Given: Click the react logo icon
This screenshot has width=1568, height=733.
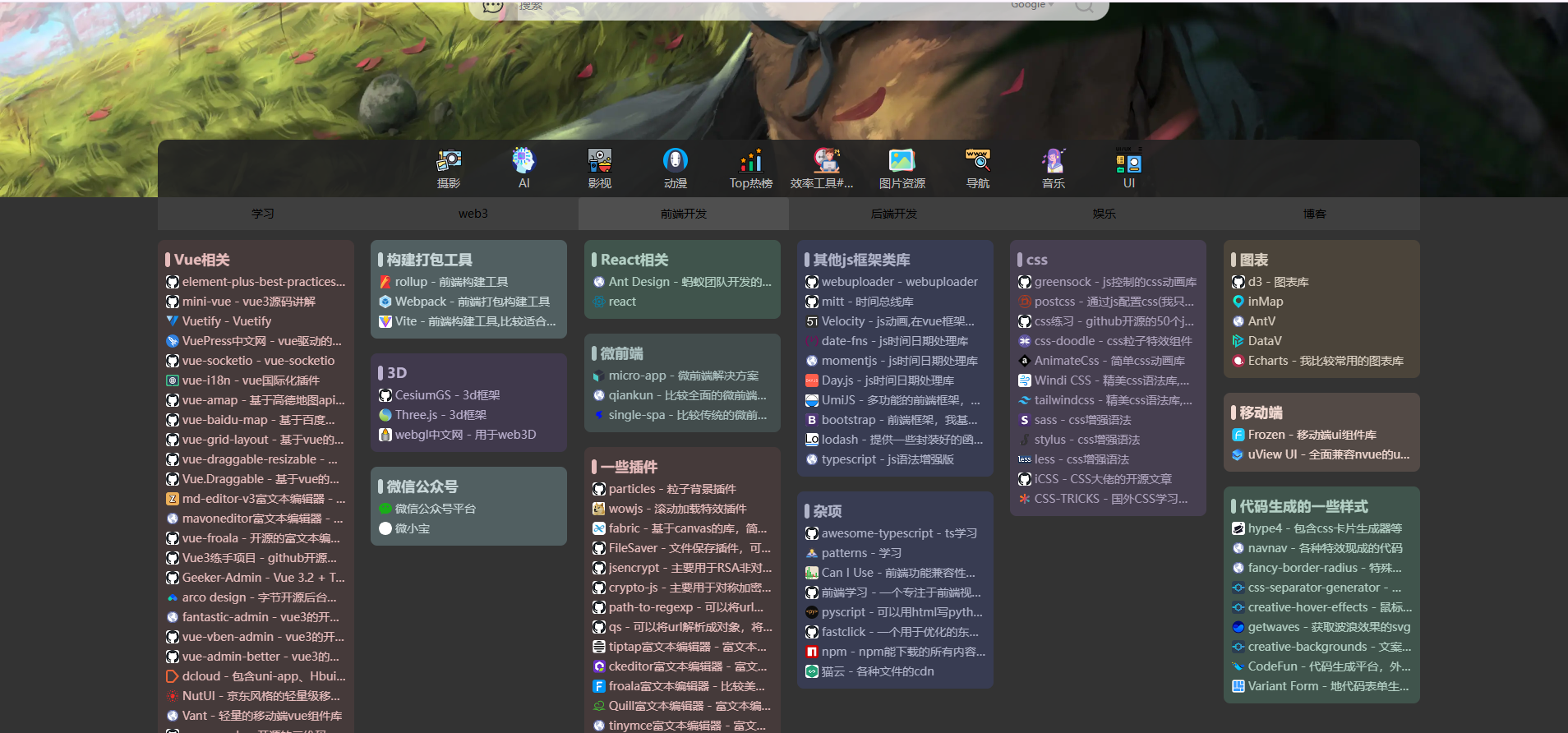Looking at the screenshot, I should click(599, 302).
